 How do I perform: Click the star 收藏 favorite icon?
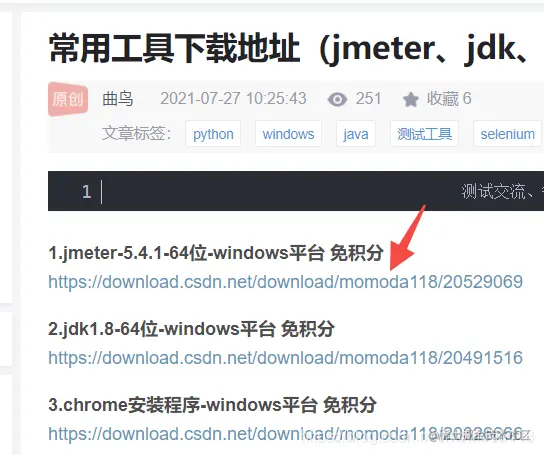(411, 99)
